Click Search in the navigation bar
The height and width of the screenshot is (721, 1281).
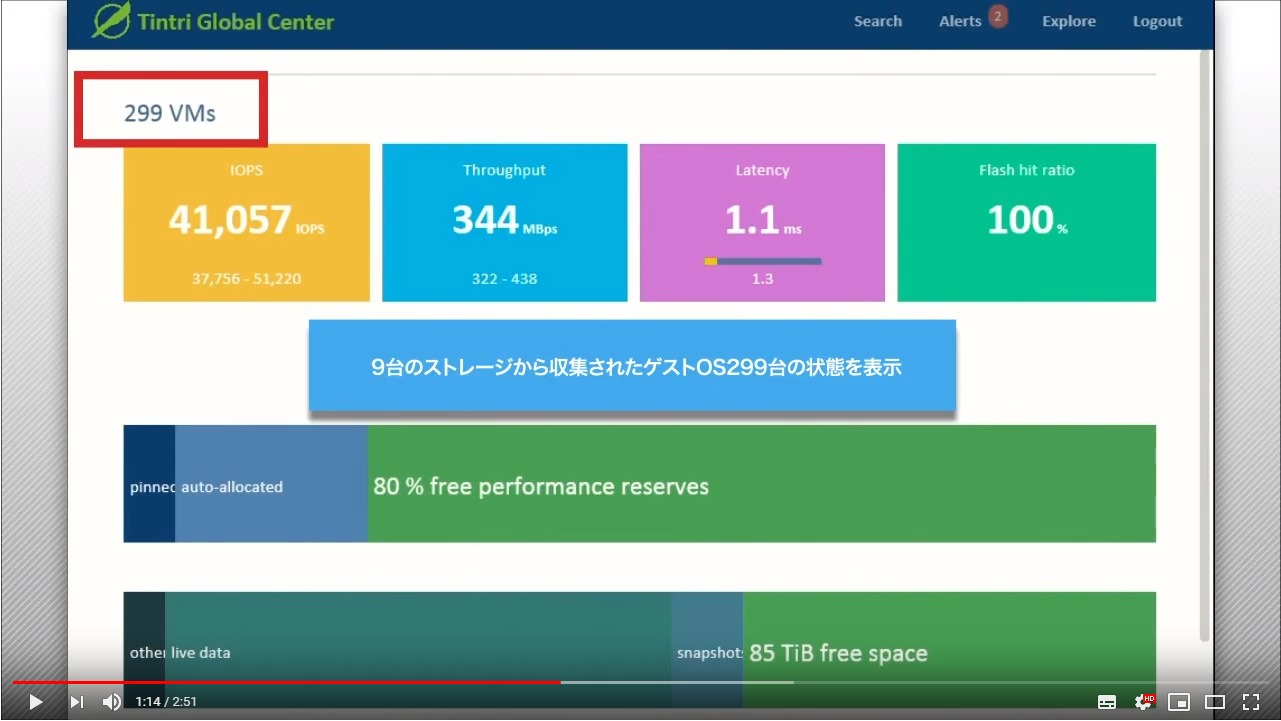pos(877,20)
